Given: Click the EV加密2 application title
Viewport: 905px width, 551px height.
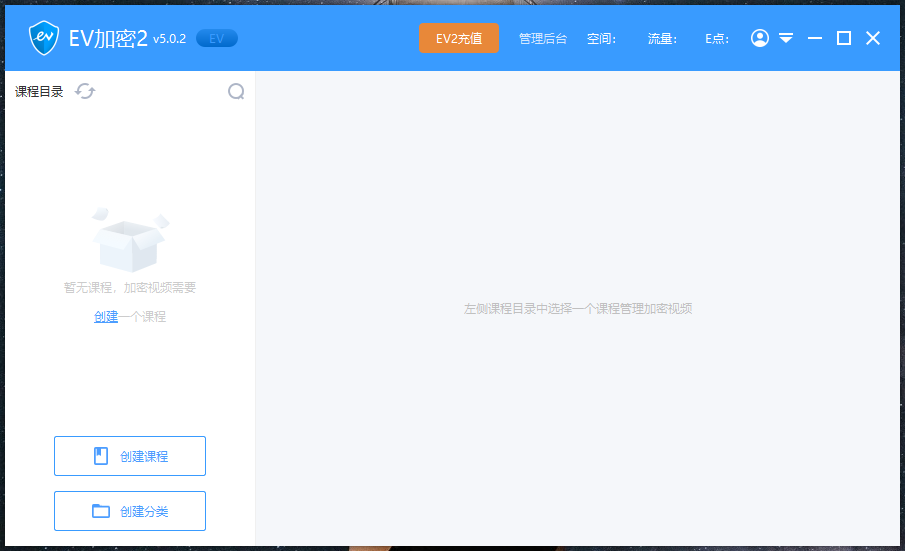Looking at the screenshot, I should tap(109, 38).
